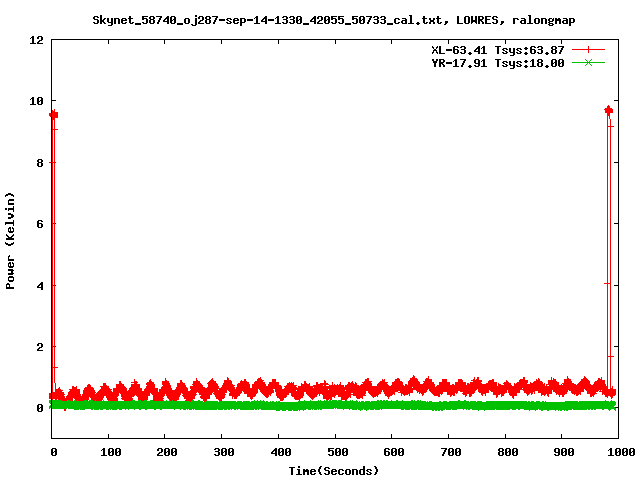
Task: Select the YR-17.91 Tsys:18.00 legend label
Action: 498,63
